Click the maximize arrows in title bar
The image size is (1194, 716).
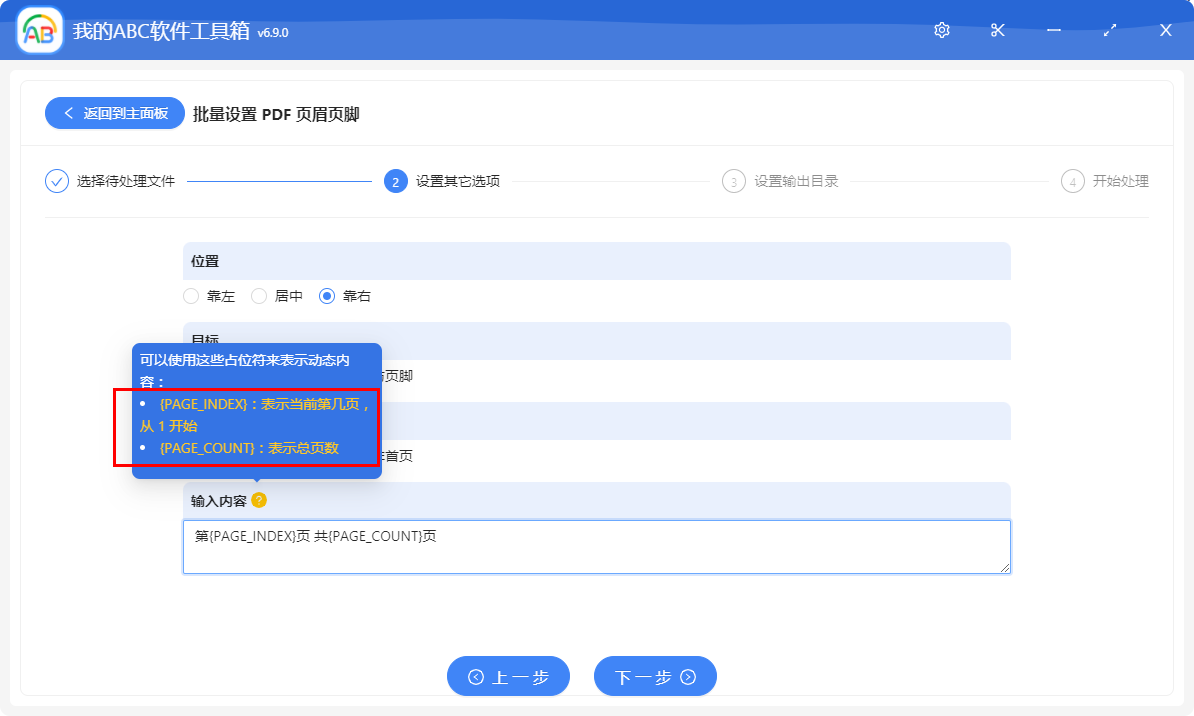click(1109, 30)
